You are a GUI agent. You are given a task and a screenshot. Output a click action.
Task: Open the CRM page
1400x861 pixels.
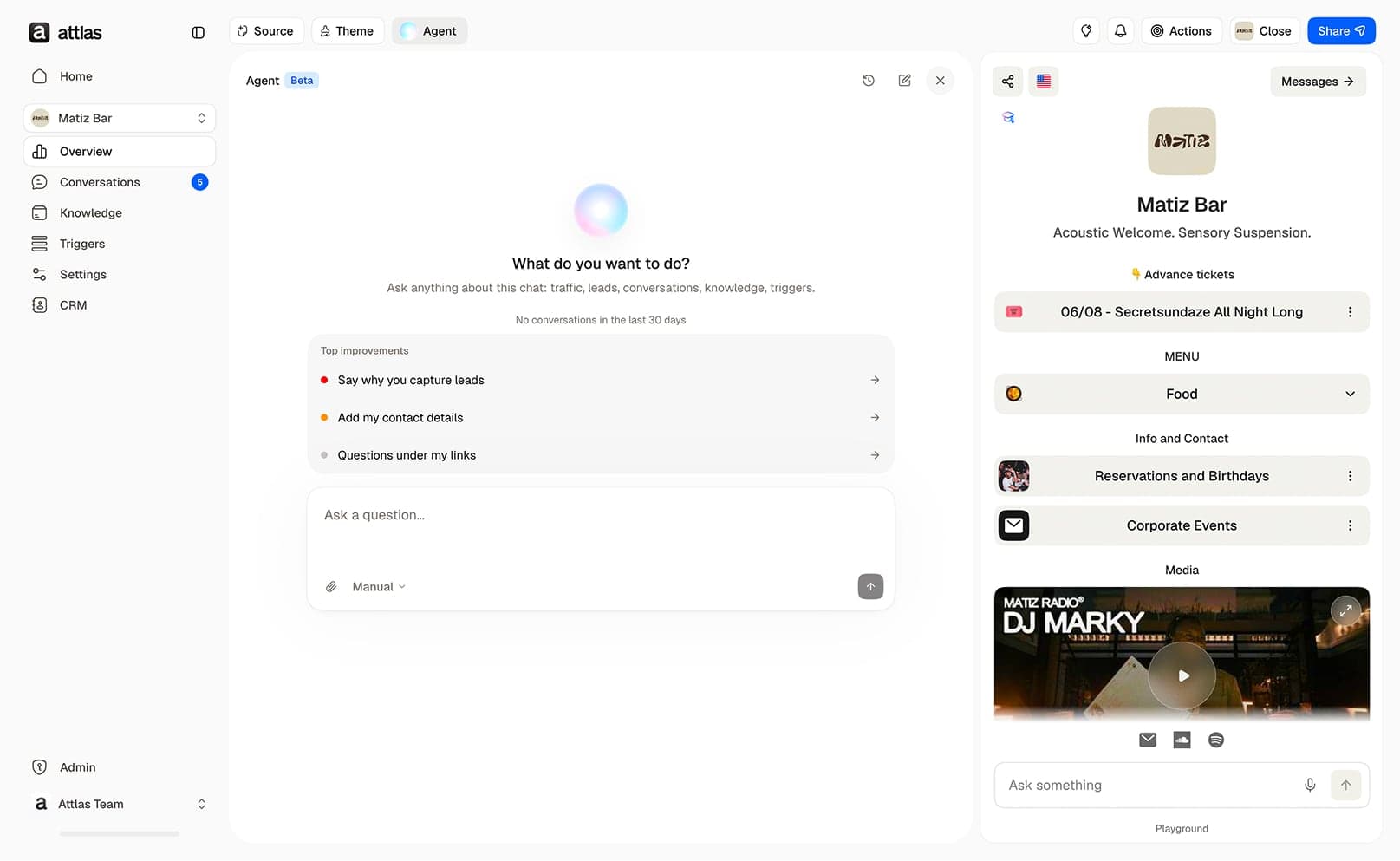tap(120, 305)
